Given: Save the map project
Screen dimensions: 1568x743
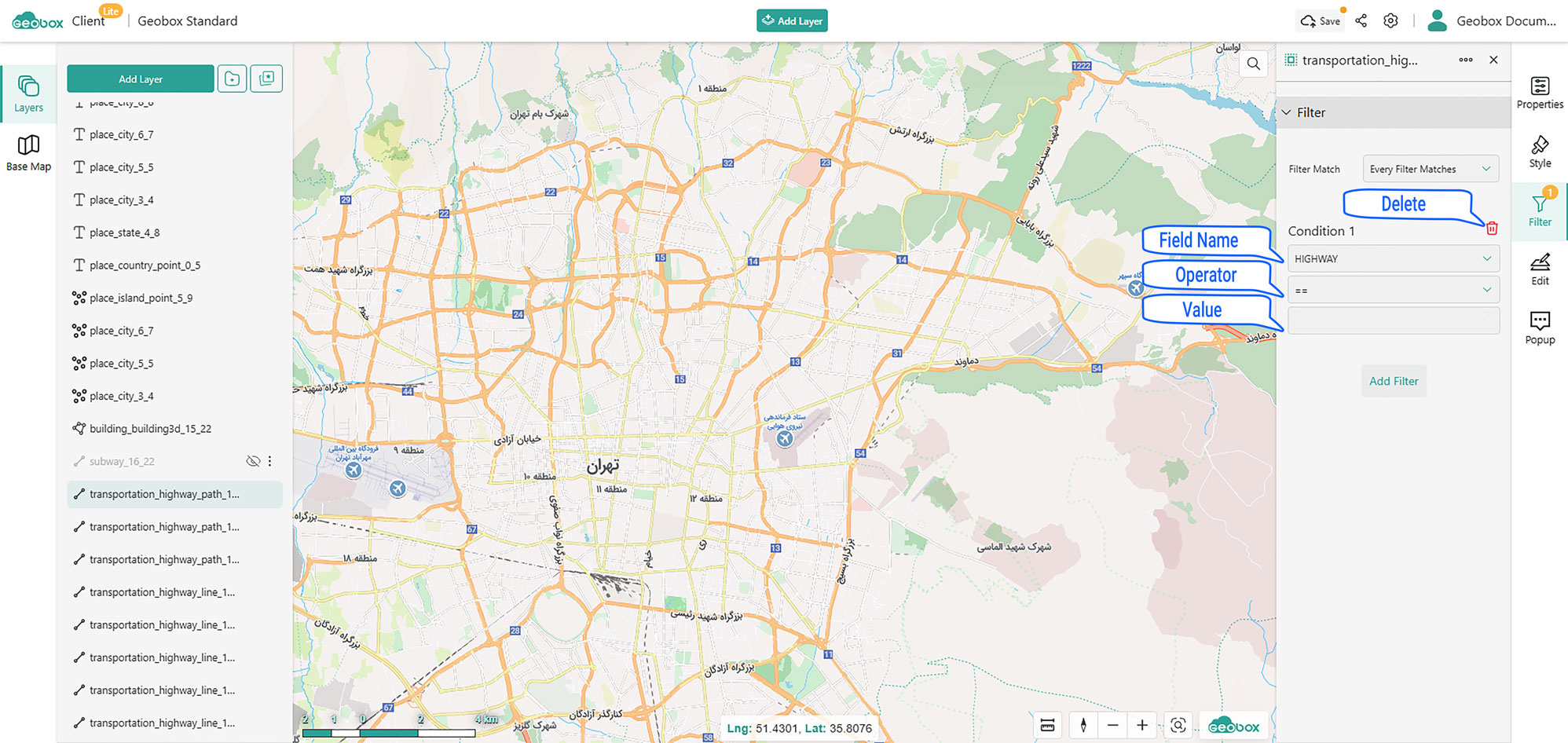Looking at the screenshot, I should (1321, 21).
